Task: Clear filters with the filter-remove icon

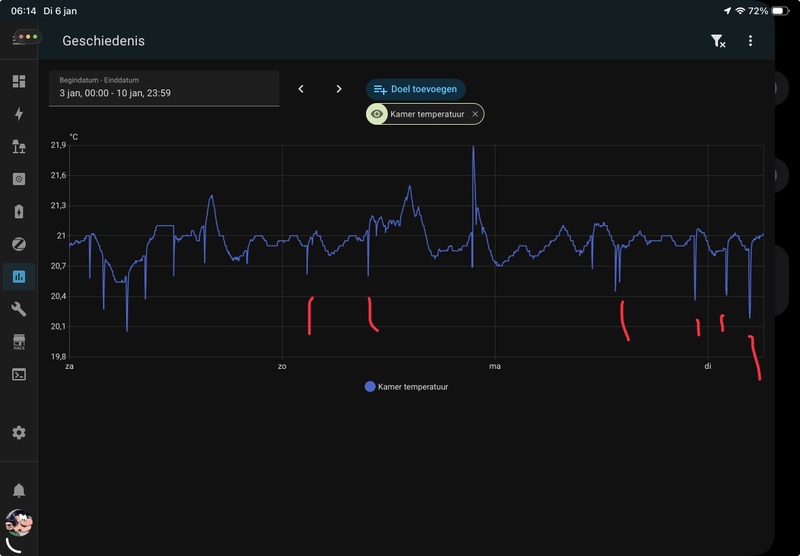Action: point(717,41)
